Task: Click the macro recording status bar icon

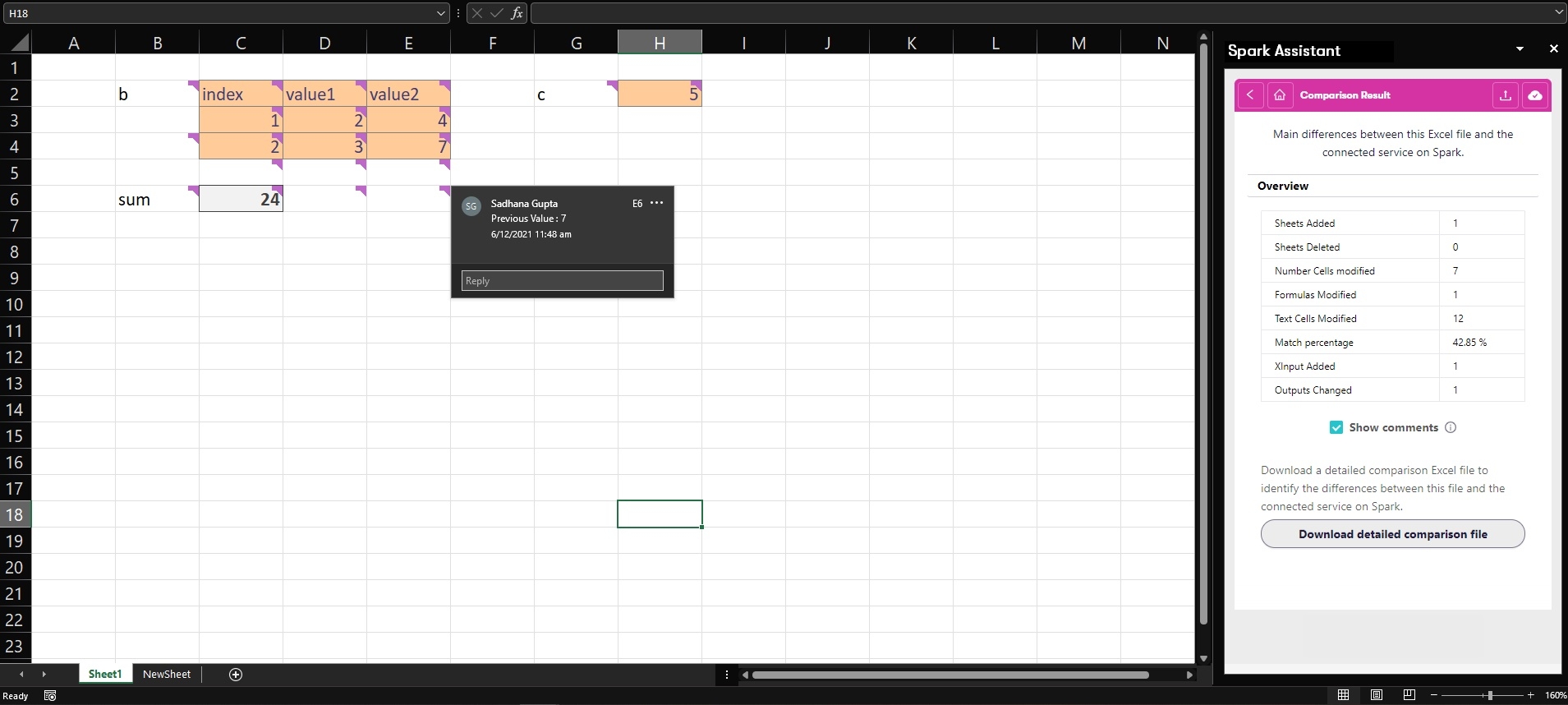Action: pyautogui.click(x=50, y=696)
